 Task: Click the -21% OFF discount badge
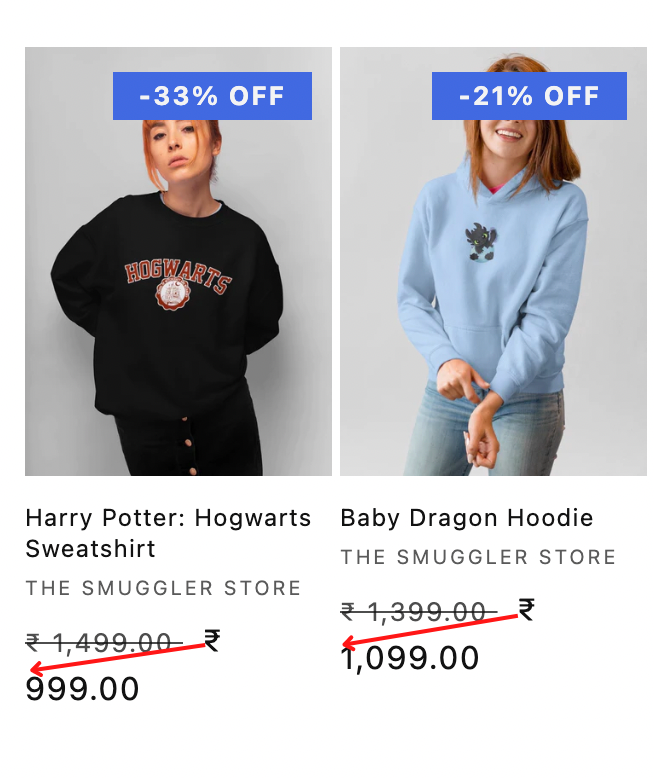tap(529, 96)
